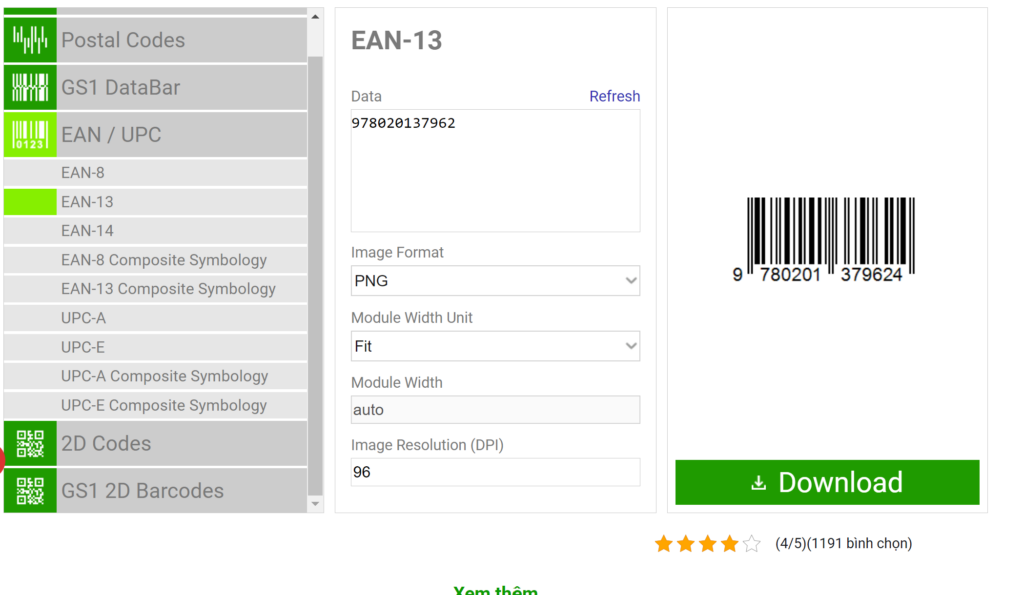Open the Image Format dropdown
Image resolution: width=1024 pixels, height=595 pixels.
(495, 281)
